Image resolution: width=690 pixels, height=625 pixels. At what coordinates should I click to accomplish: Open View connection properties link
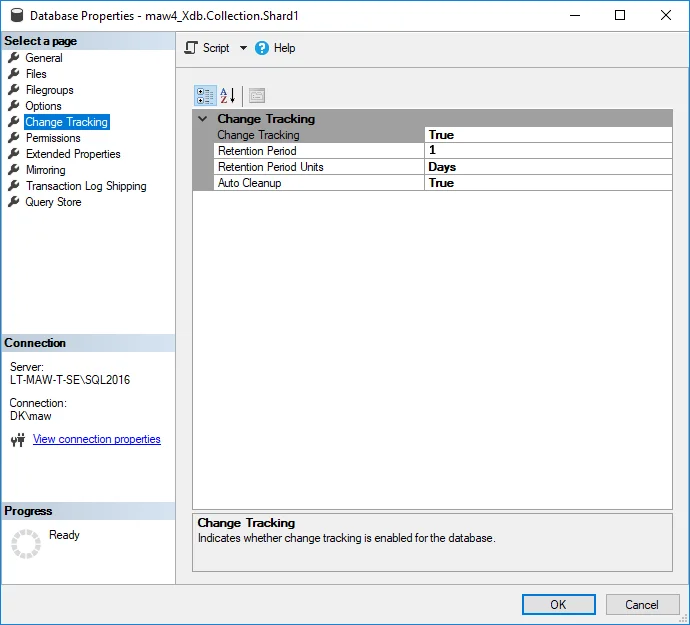(97, 439)
